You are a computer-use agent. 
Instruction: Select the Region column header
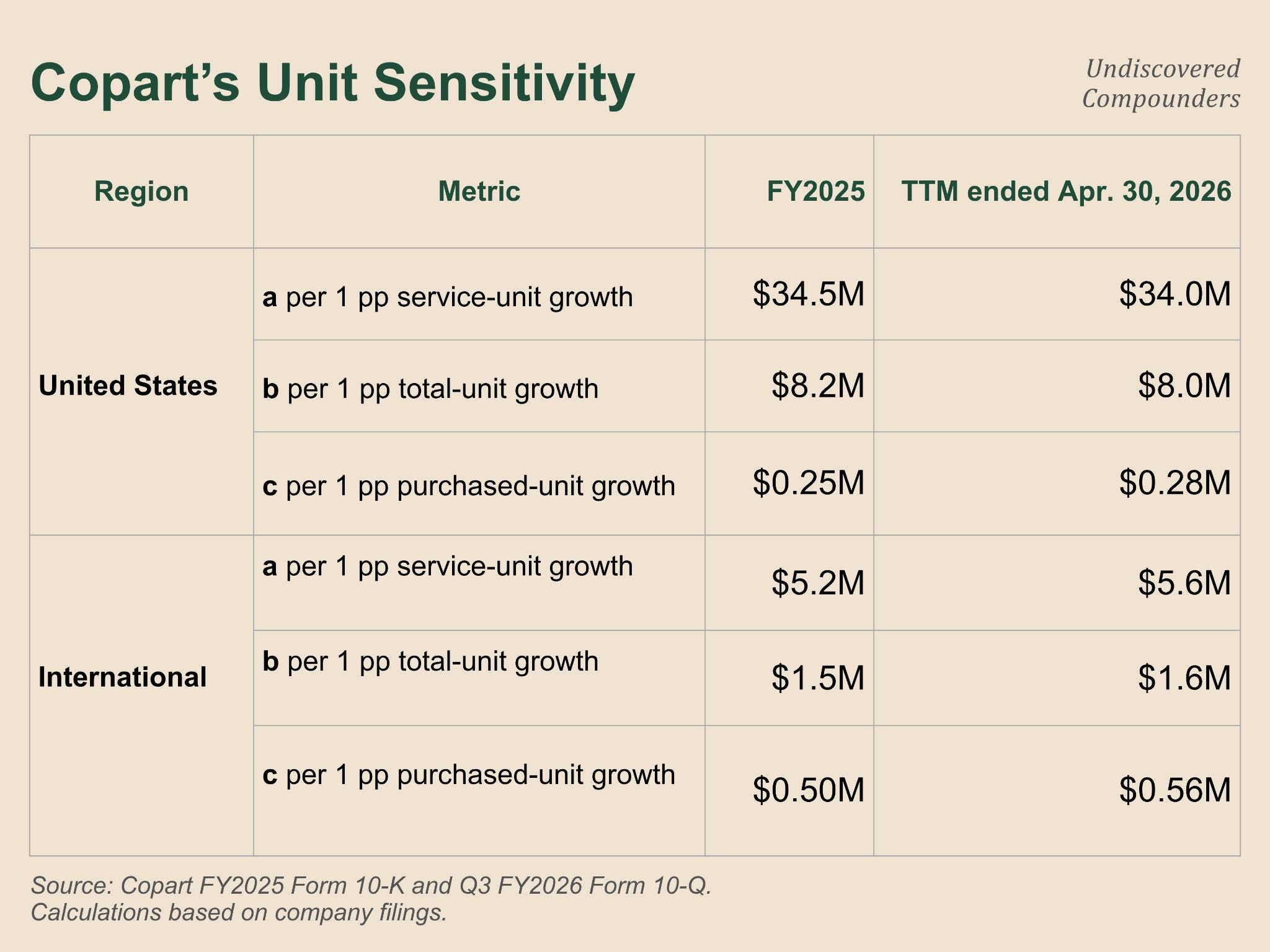(141, 192)
